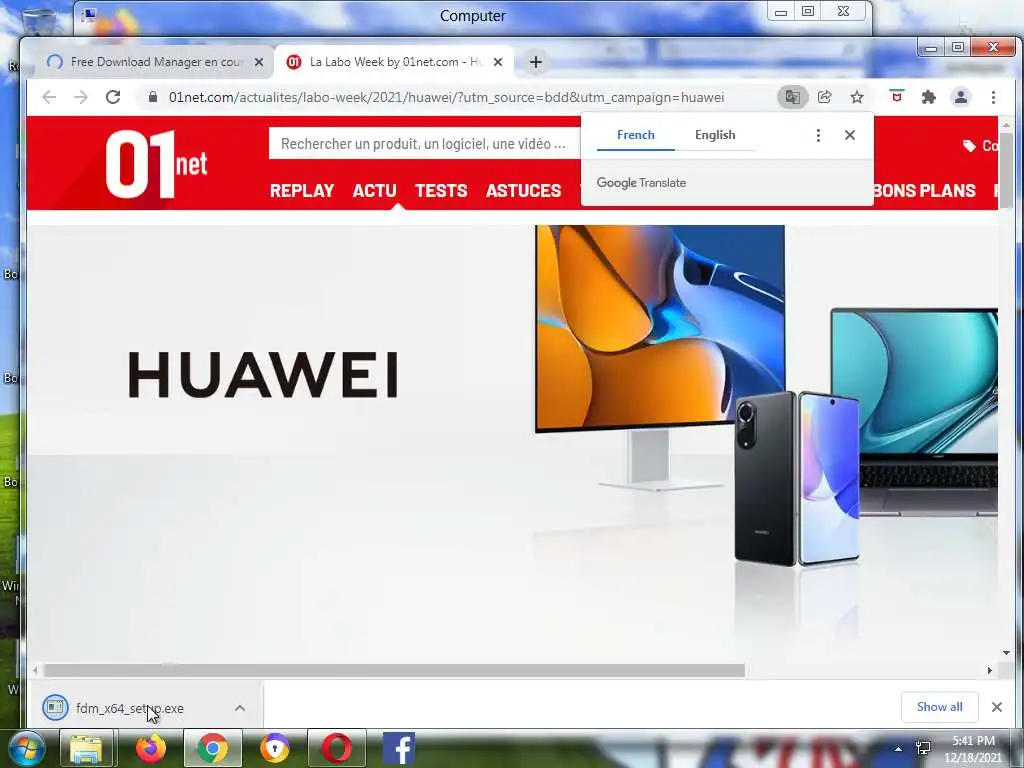Show hidden system tray icons
This screenshot has width=1024, height=768.
[898, 749]
